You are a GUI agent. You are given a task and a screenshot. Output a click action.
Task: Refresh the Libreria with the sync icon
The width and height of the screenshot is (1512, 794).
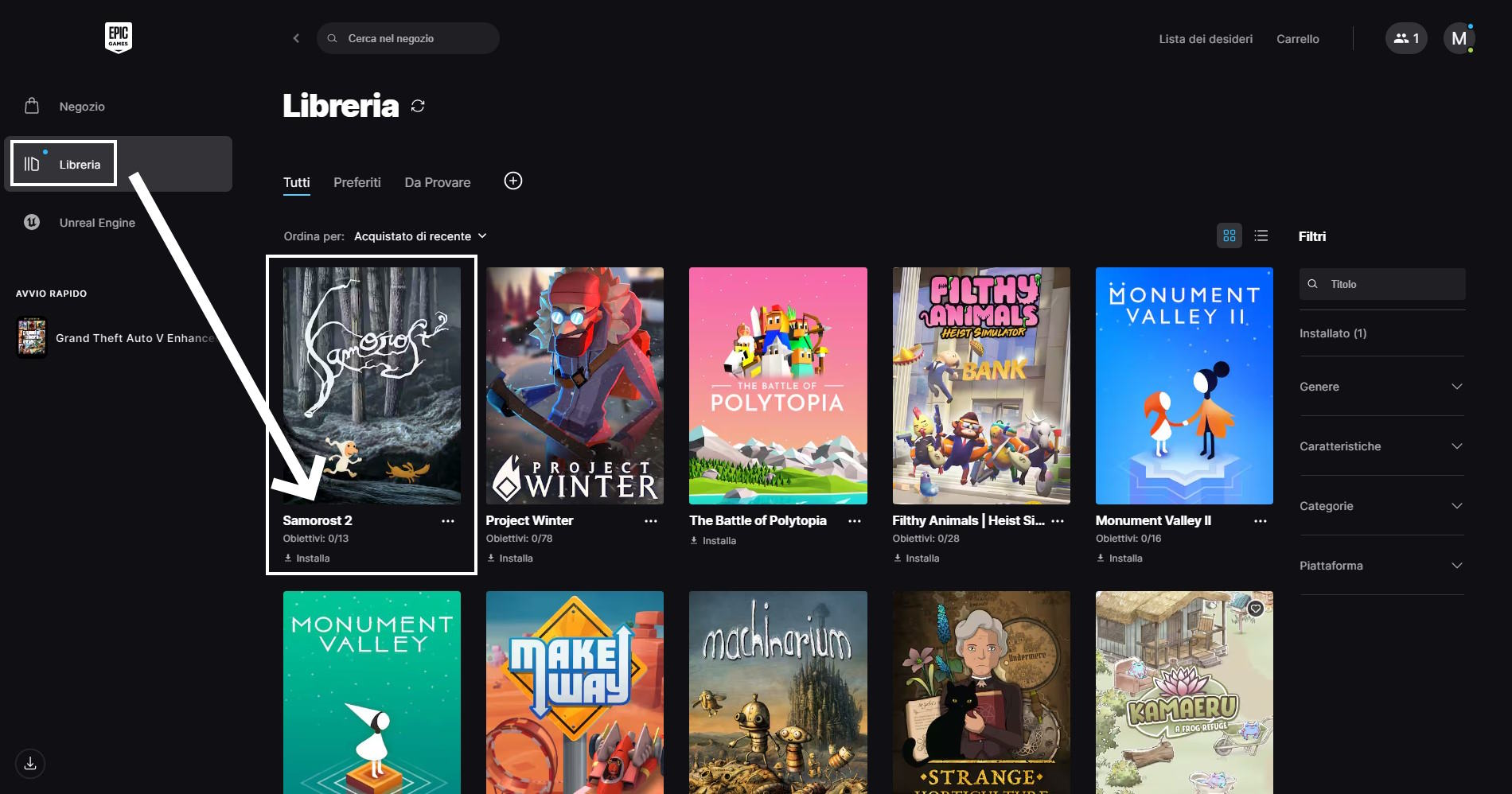[x=418, y=106]
